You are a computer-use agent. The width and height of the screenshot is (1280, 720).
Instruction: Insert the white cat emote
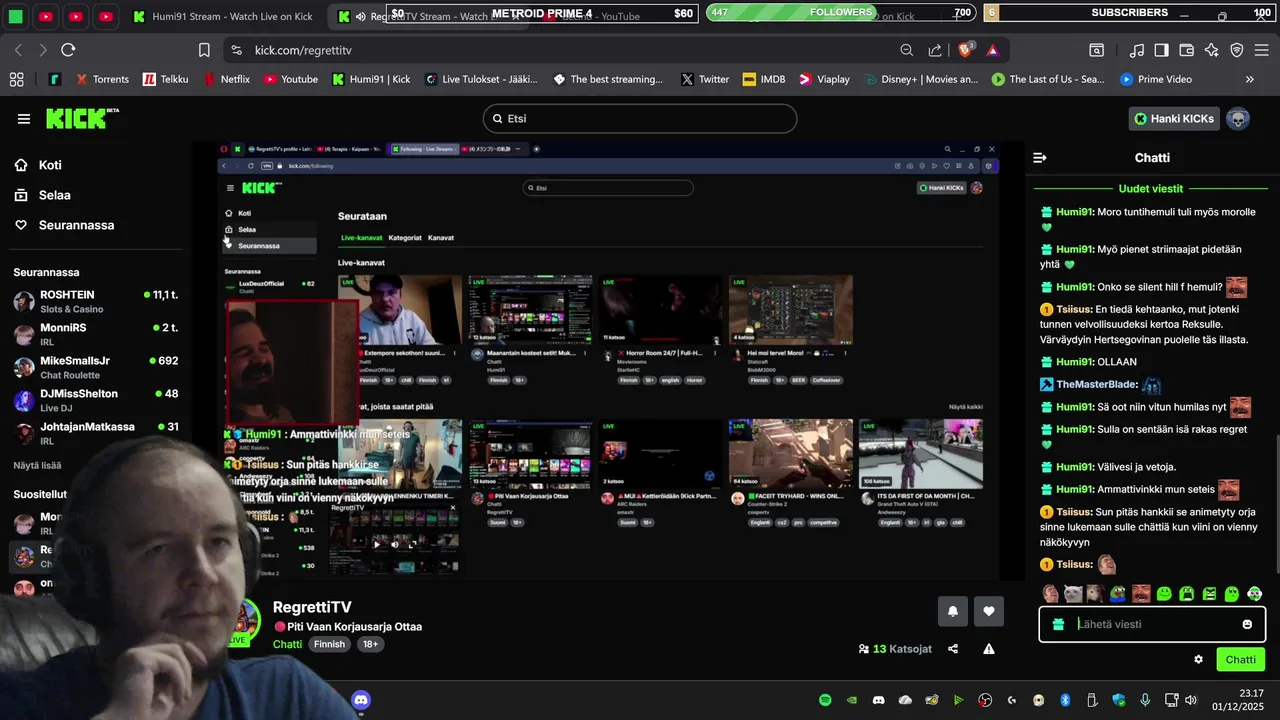[x=1072, y=594]
